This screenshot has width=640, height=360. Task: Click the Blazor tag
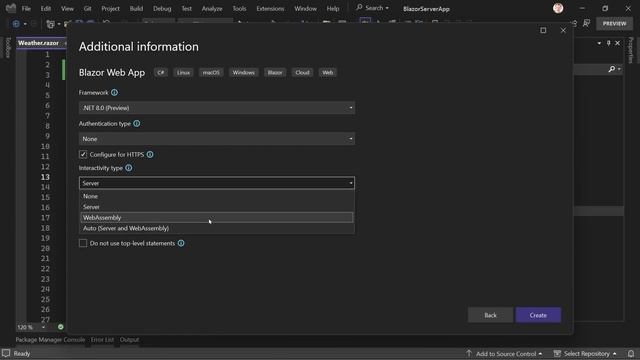click(275, 72)
